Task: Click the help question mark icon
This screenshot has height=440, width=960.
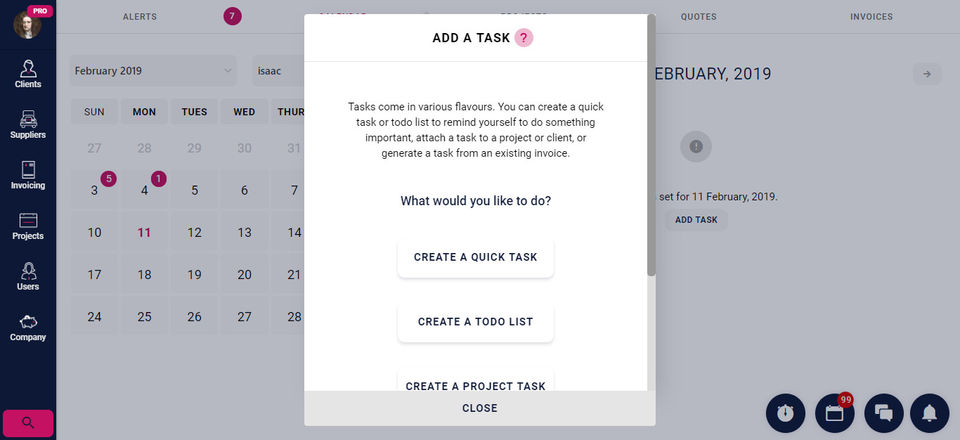Action: point(524,38)
